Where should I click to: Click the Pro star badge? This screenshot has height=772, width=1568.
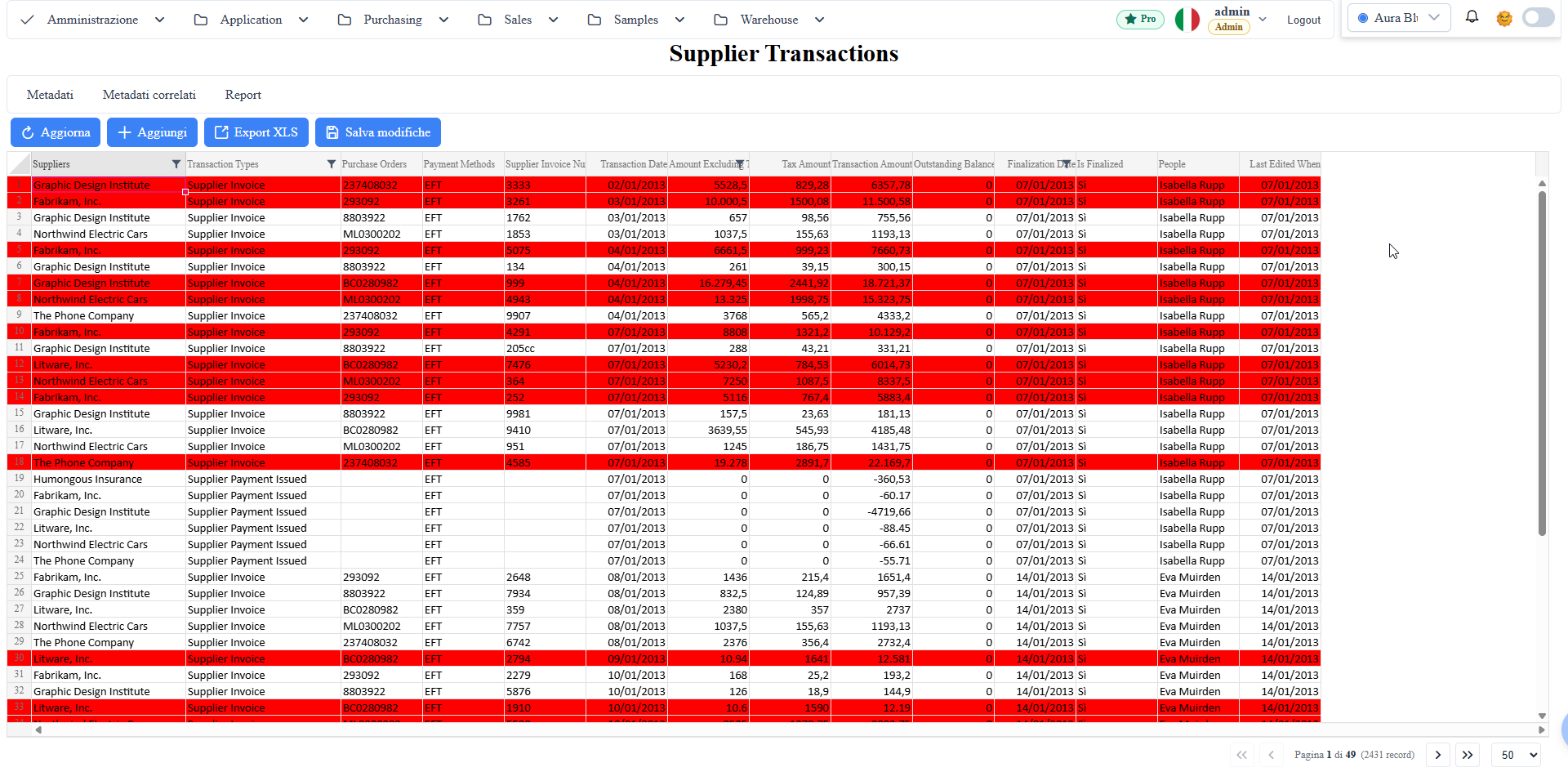[1140, 19]
